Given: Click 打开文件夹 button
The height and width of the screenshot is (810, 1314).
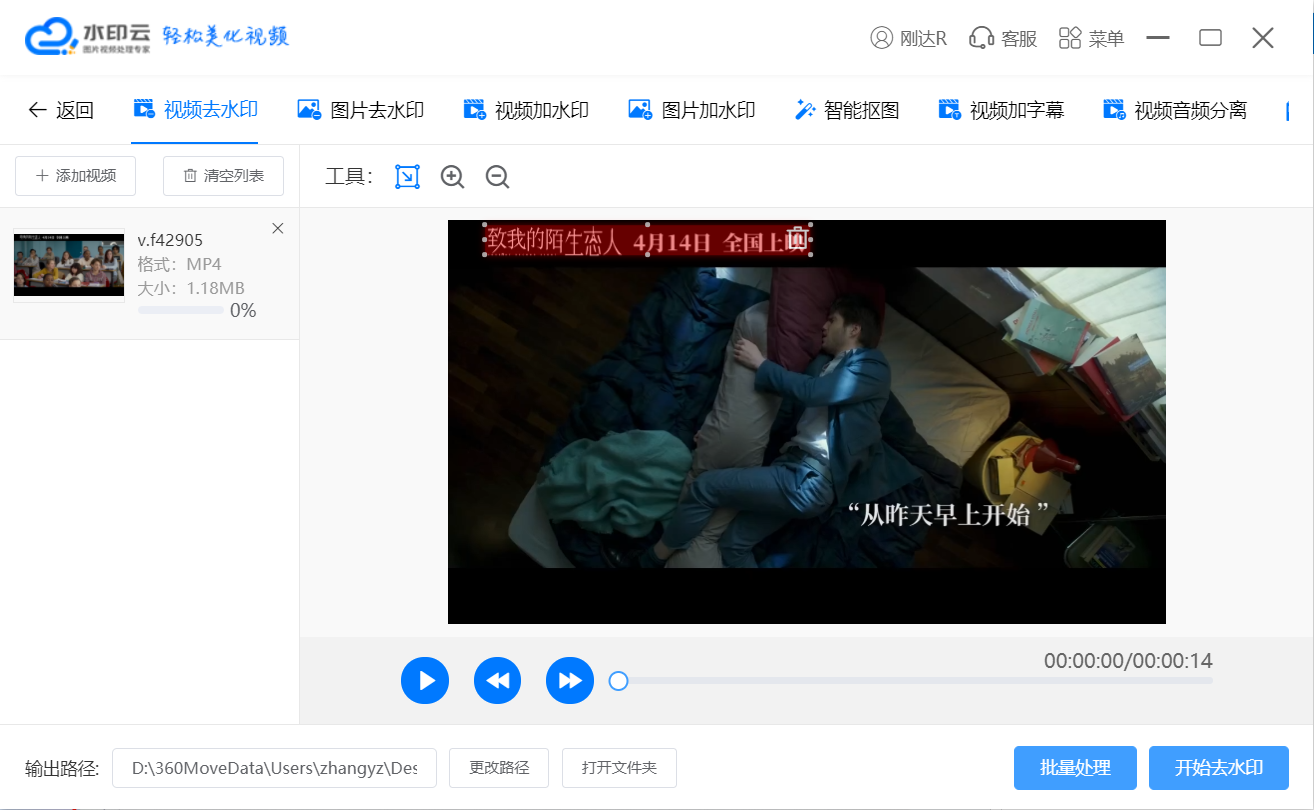Looking at the screenshot, I should coord(620,768).
